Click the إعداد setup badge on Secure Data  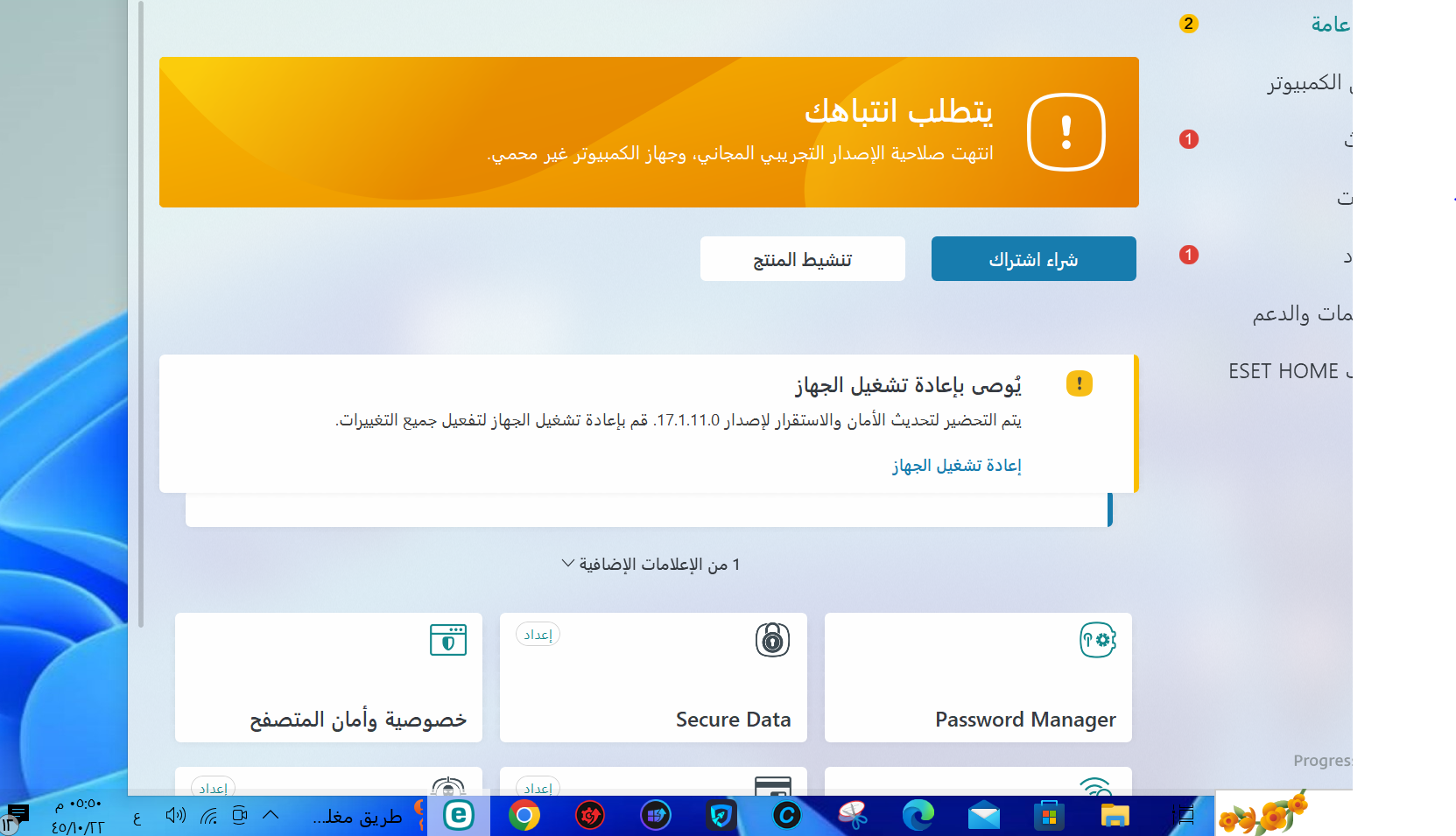point(538,634)
